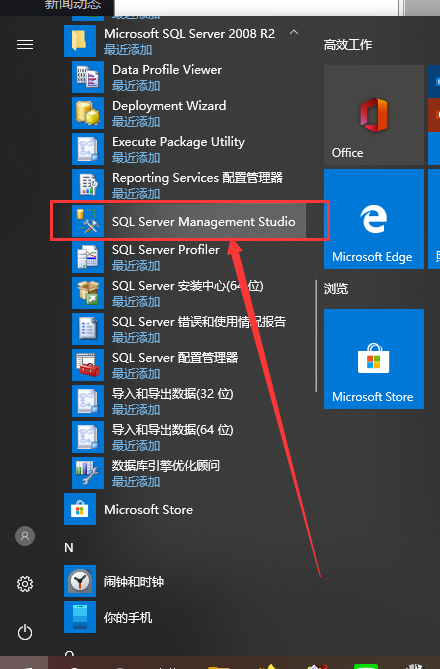
Task: Click the letter N section header
Action: 69,547
